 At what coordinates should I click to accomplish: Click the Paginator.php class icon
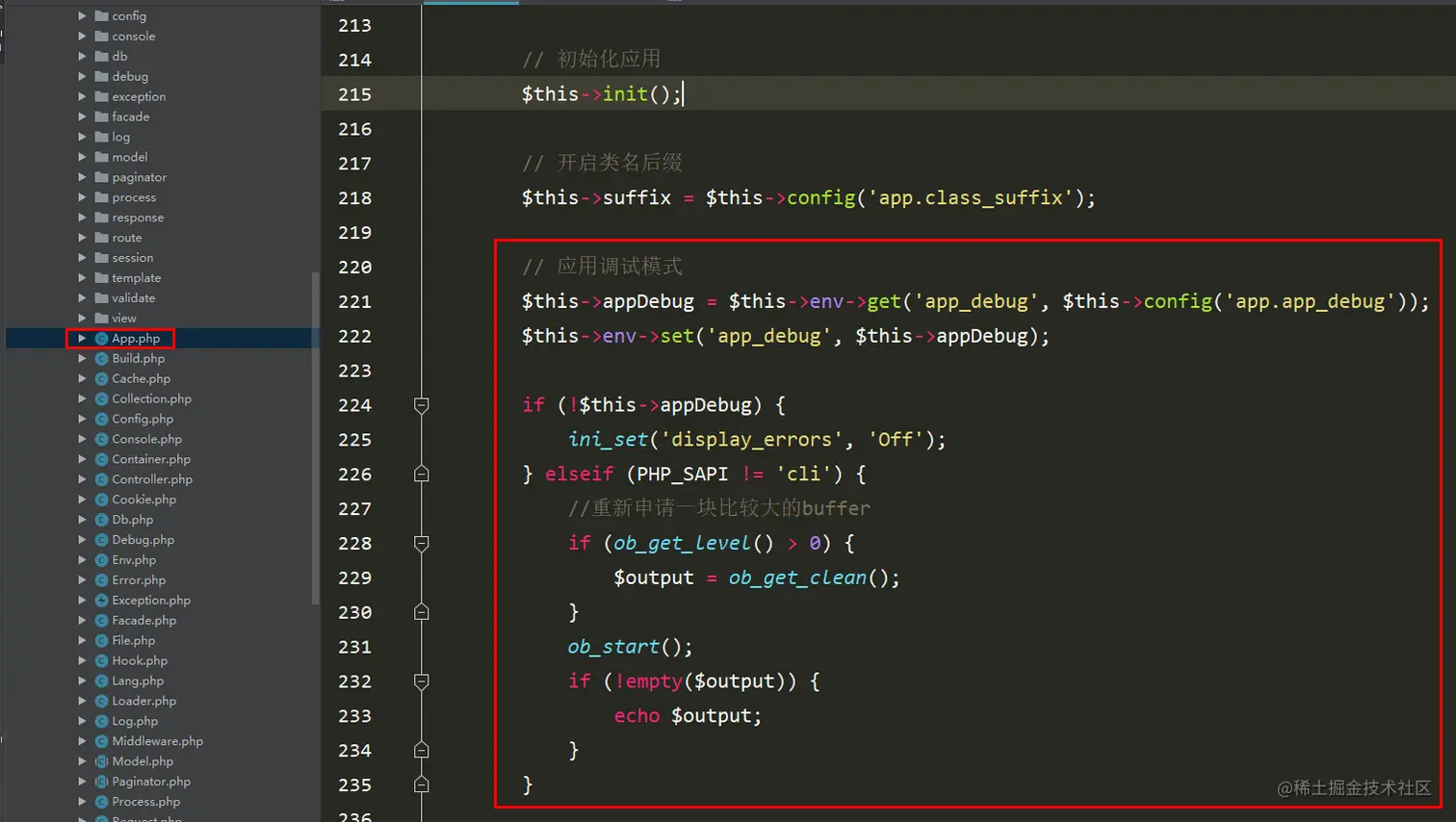tap(101, 783)
